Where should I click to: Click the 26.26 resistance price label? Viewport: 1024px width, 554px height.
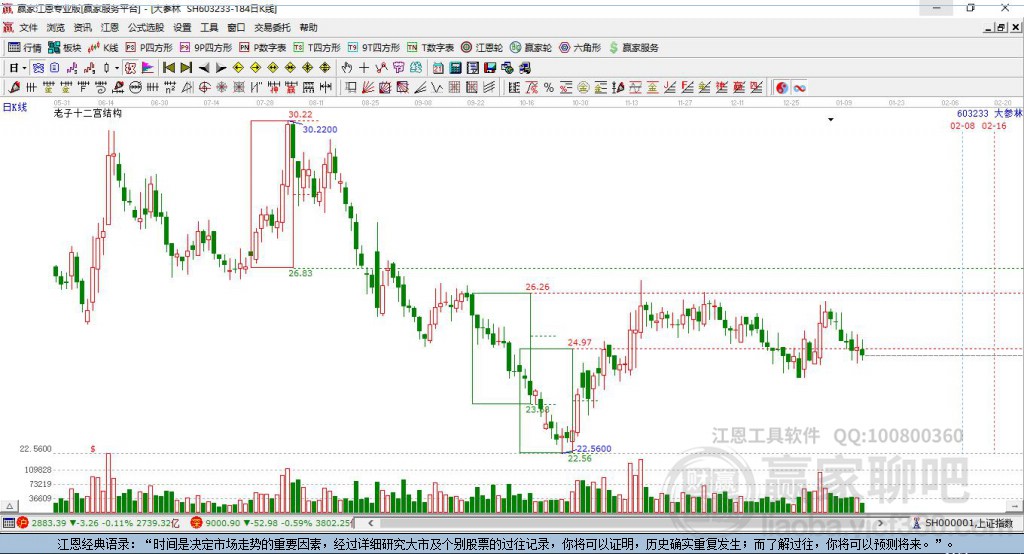[x=537, y=287]
